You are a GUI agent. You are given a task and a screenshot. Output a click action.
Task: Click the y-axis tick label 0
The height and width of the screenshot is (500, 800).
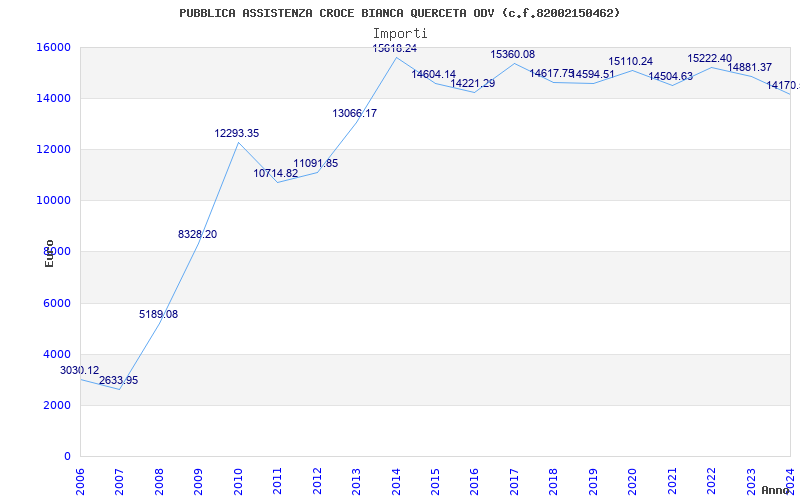pos(67,457)
